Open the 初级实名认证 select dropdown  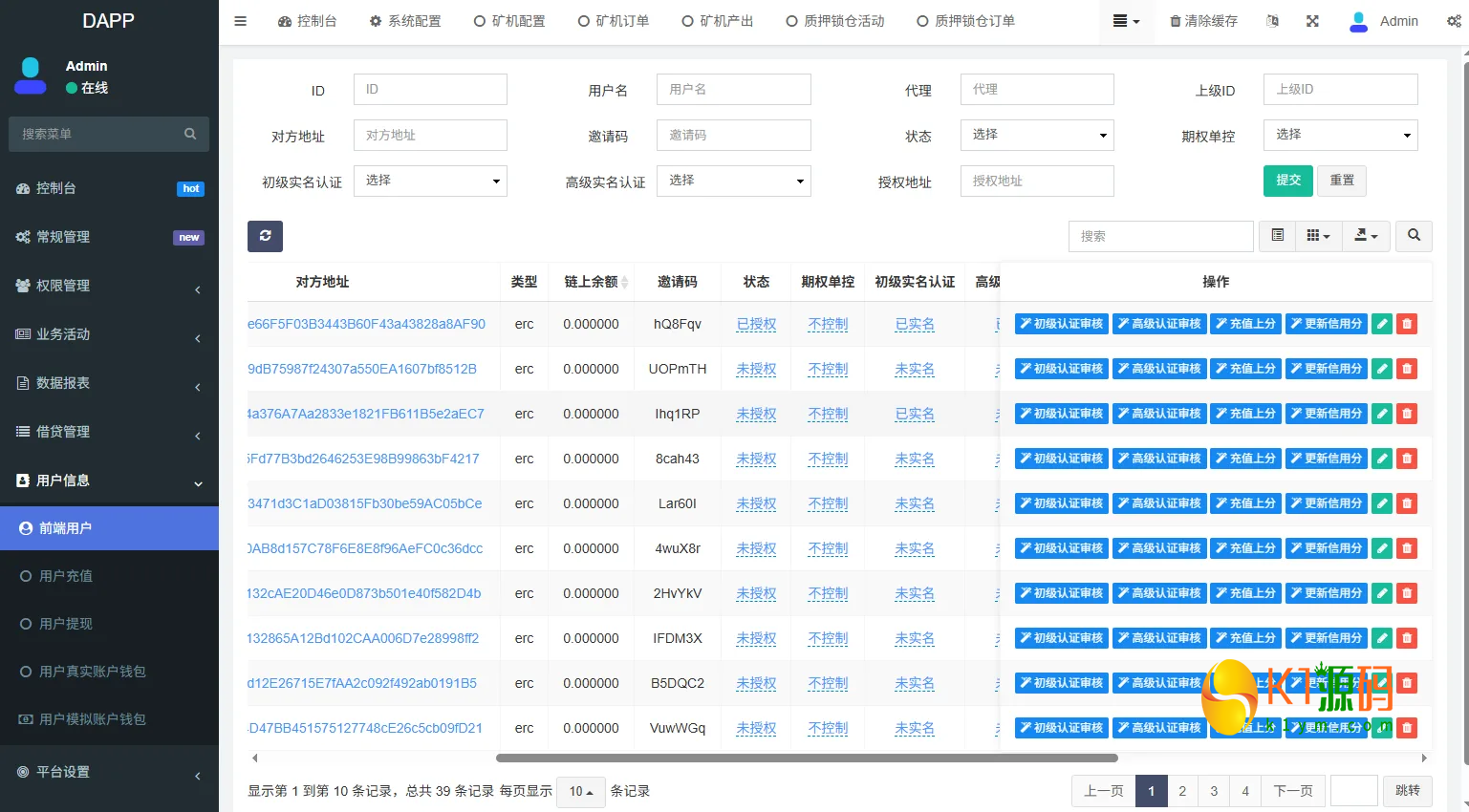[430, 181]
